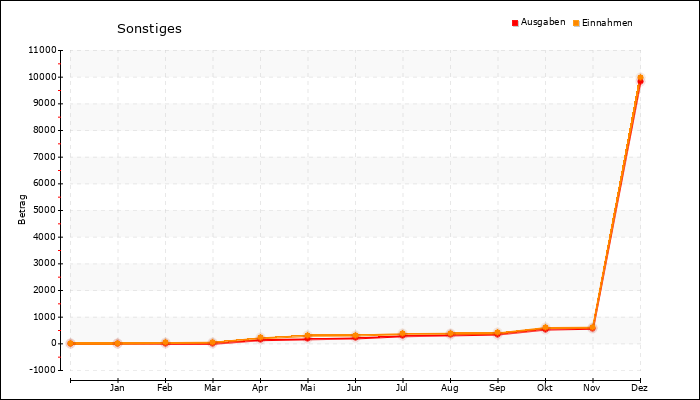
Task: Select the Okt data point marker
Action: pos(545,328)
